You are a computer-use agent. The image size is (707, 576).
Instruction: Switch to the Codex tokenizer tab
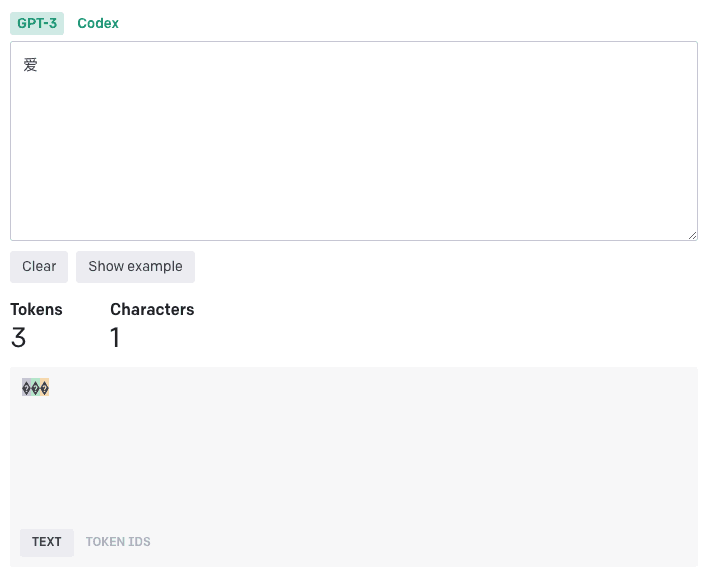(98, 23)
